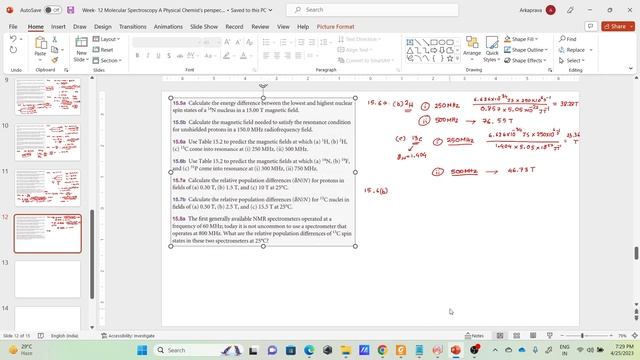
Task: Click the Bullets list icon
Action: (266, 42)
